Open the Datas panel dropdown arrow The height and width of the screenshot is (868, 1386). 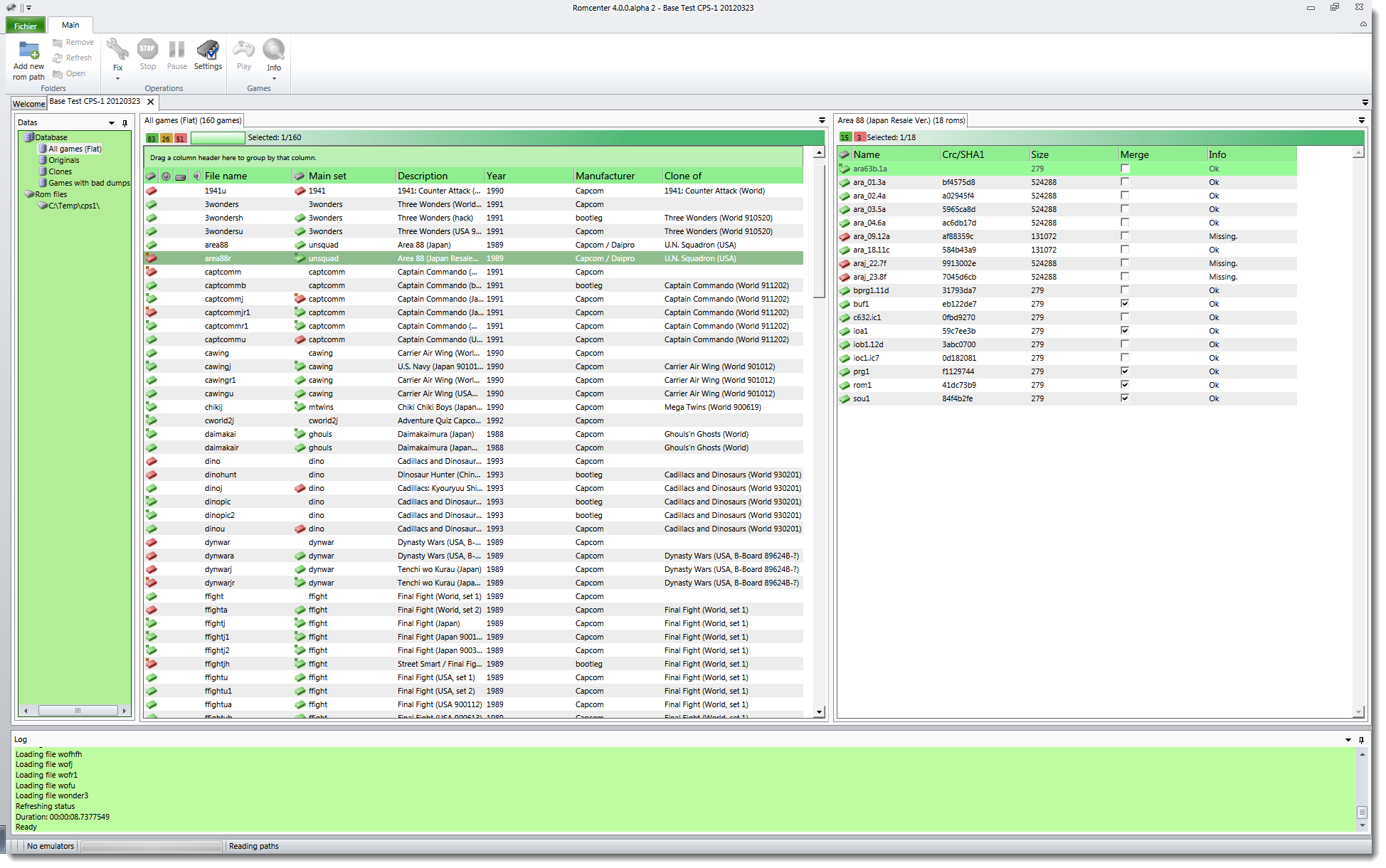click(112, 123)
